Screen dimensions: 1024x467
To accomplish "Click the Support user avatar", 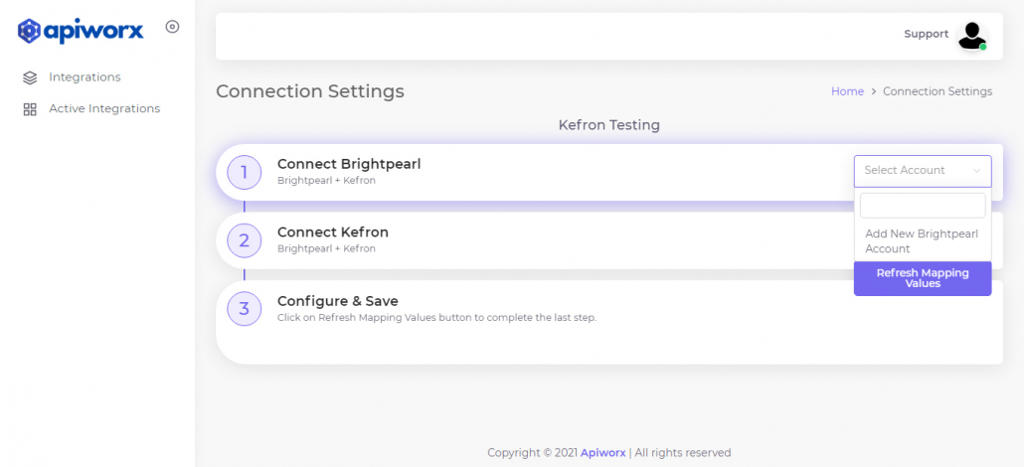I will pos(972,36).
